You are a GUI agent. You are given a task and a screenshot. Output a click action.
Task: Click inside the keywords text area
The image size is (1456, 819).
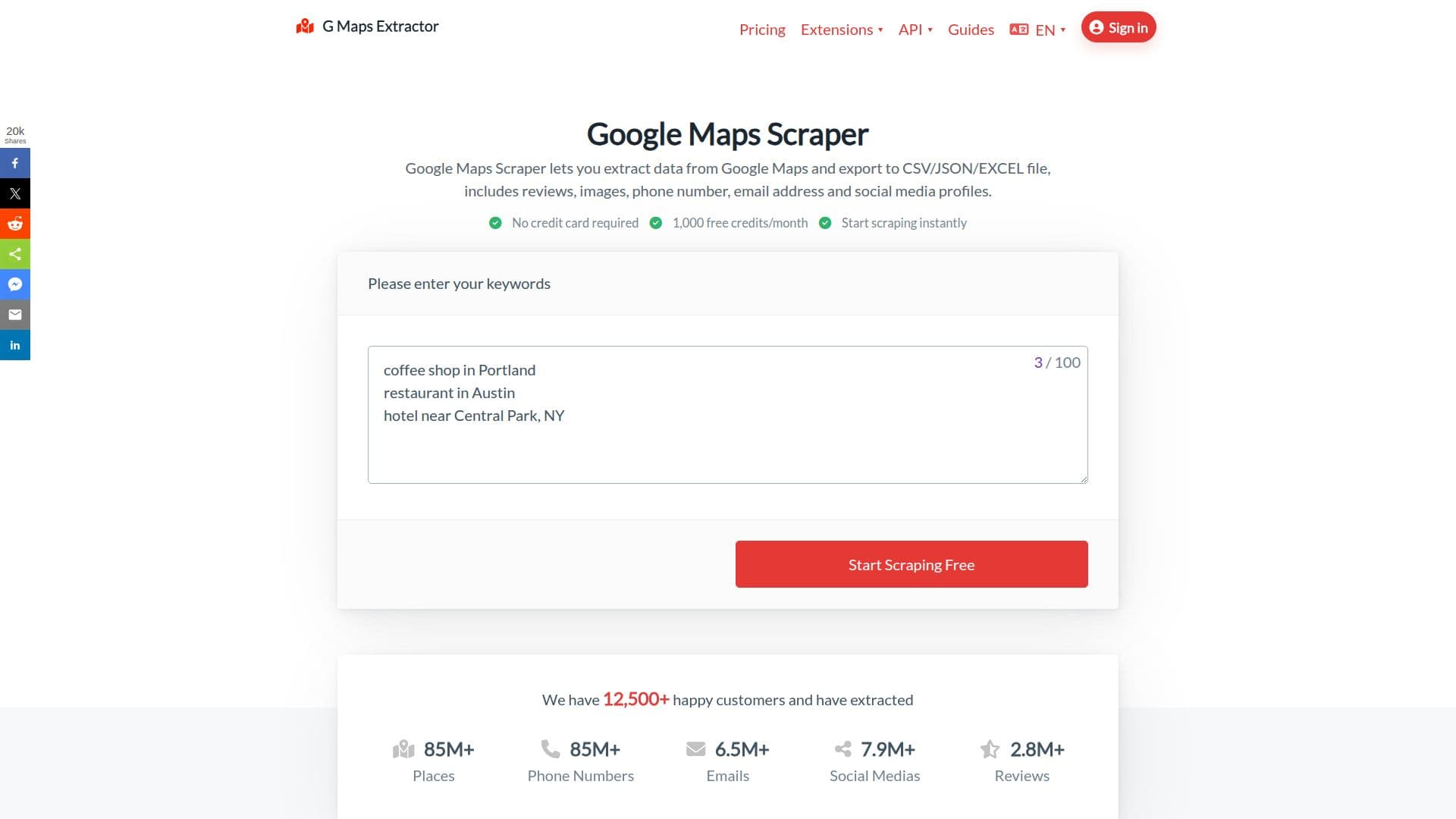(728, 415)
